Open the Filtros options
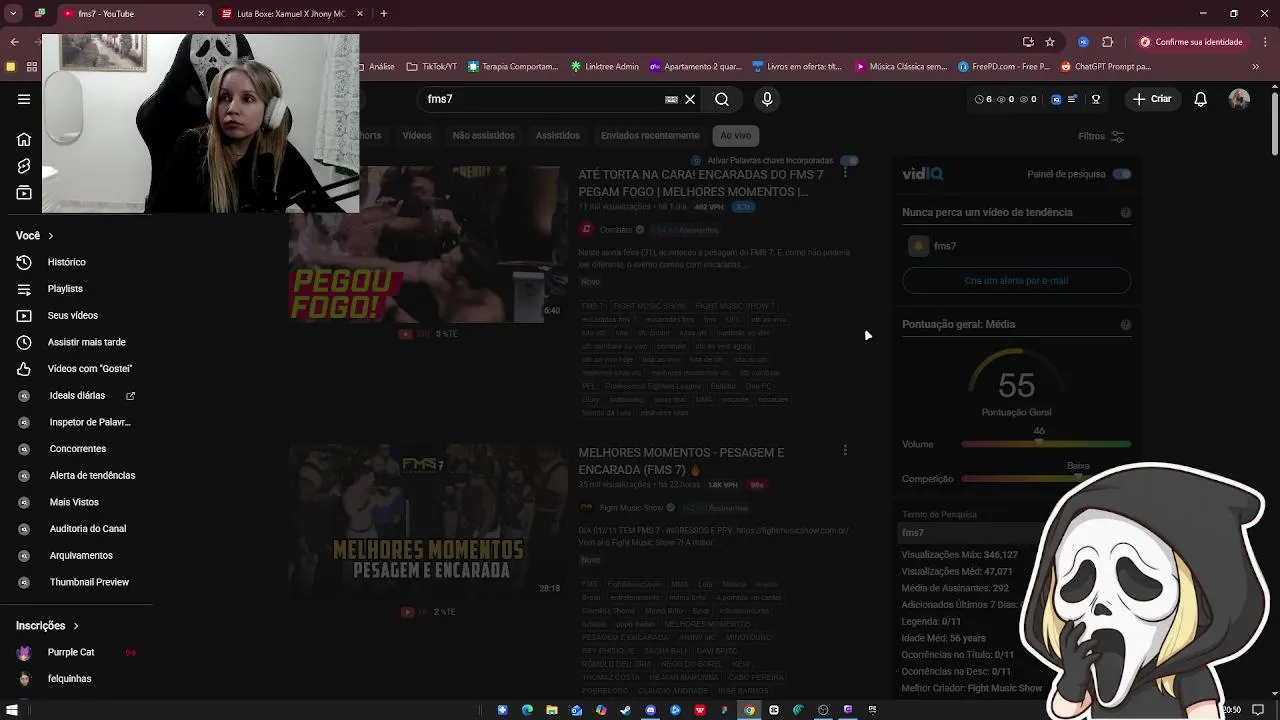The image size is (1280, 720). coord(1101,136)
